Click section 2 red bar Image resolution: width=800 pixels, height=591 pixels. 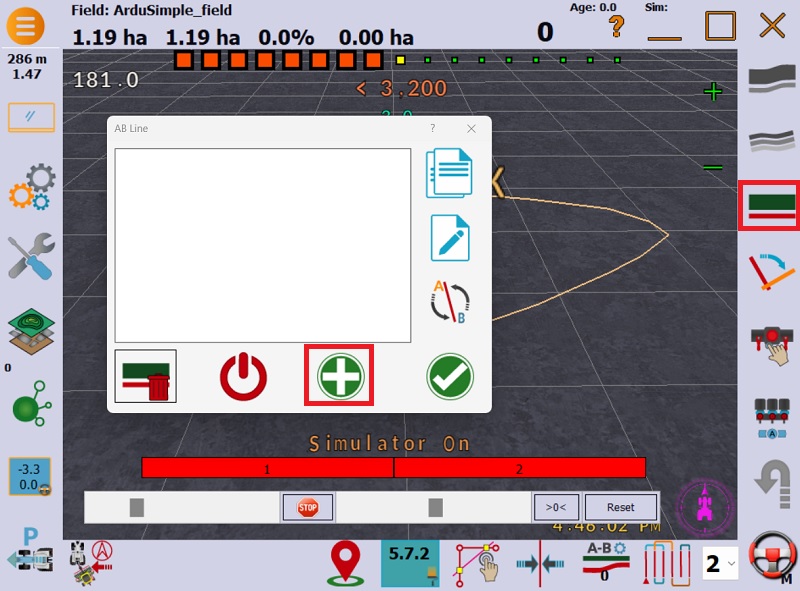click(519, 468)
